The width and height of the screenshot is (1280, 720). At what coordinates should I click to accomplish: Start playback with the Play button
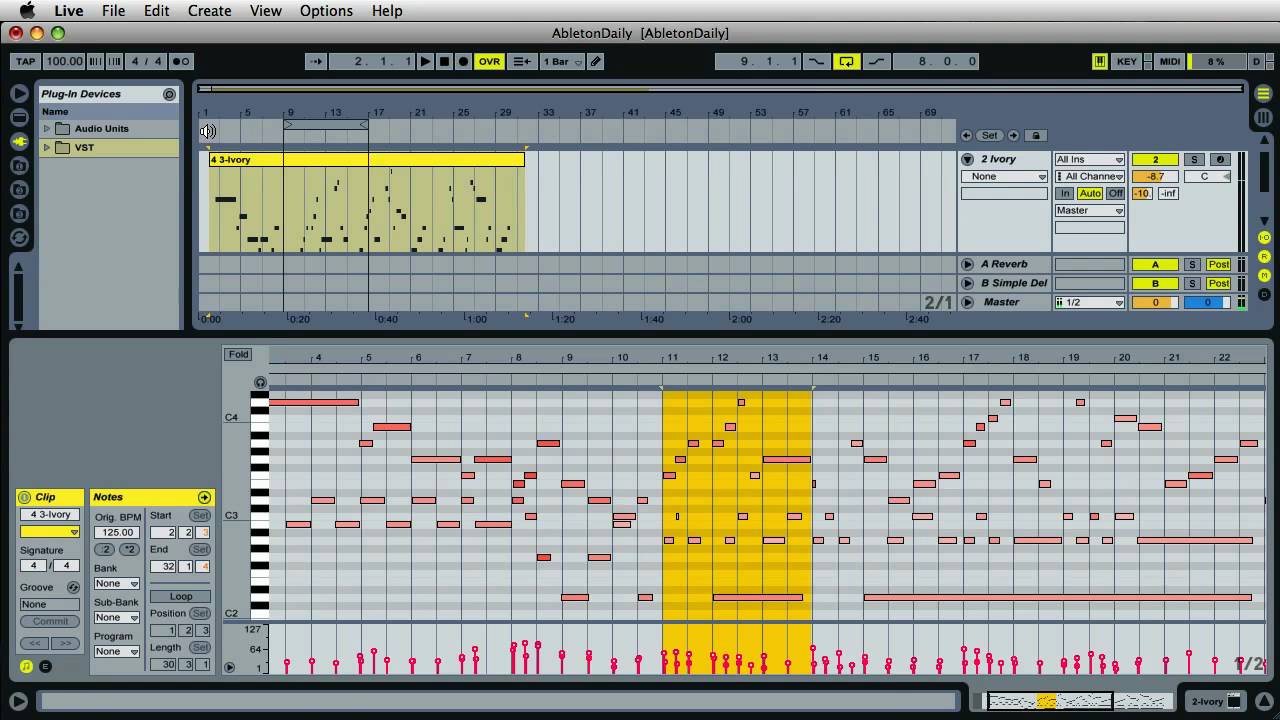(426, 61)
